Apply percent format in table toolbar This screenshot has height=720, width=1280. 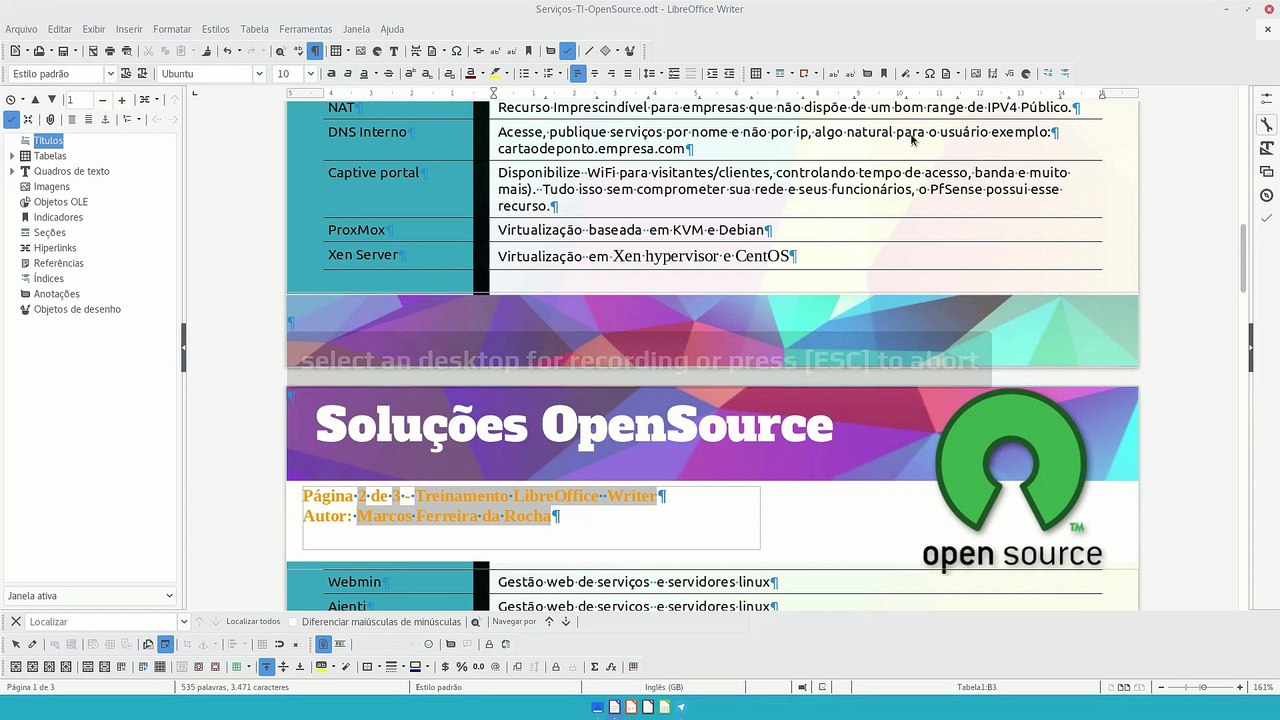(x=461, y=667)
